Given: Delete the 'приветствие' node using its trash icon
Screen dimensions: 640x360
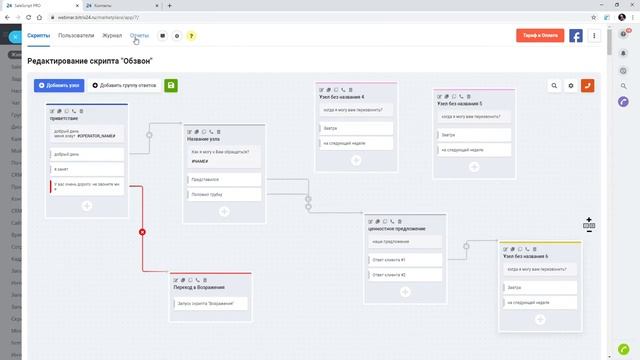Looking at the screenshot, I should 81,111.
